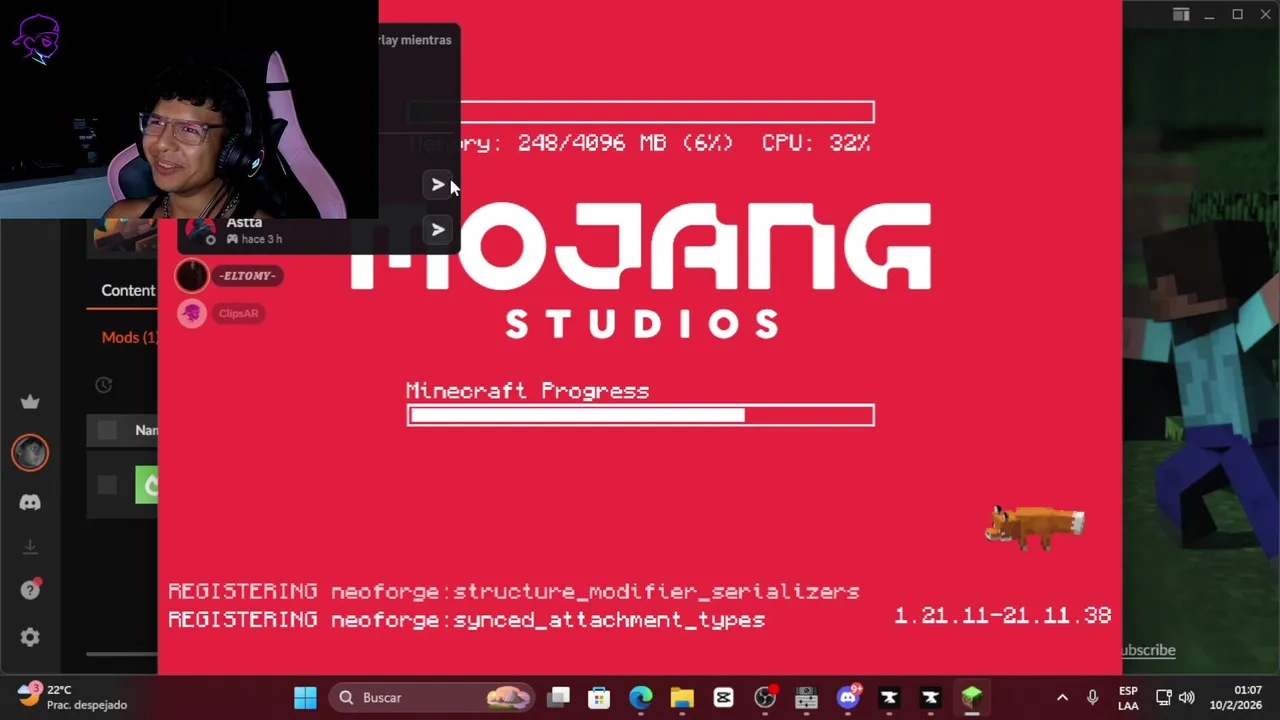This screenshot has height=720, width=1280.
Task: Click the "Memory: 248/4096 MB (6%)" text
Action: (x=571, y=143)
